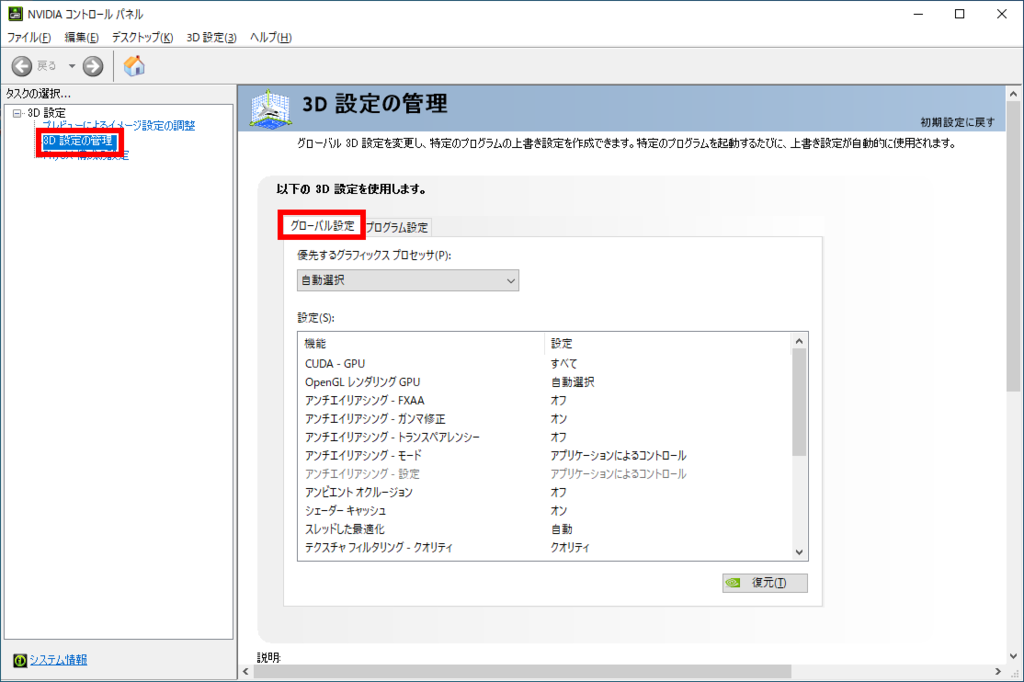Click the NVIDIA app icon in title bar

15,14
